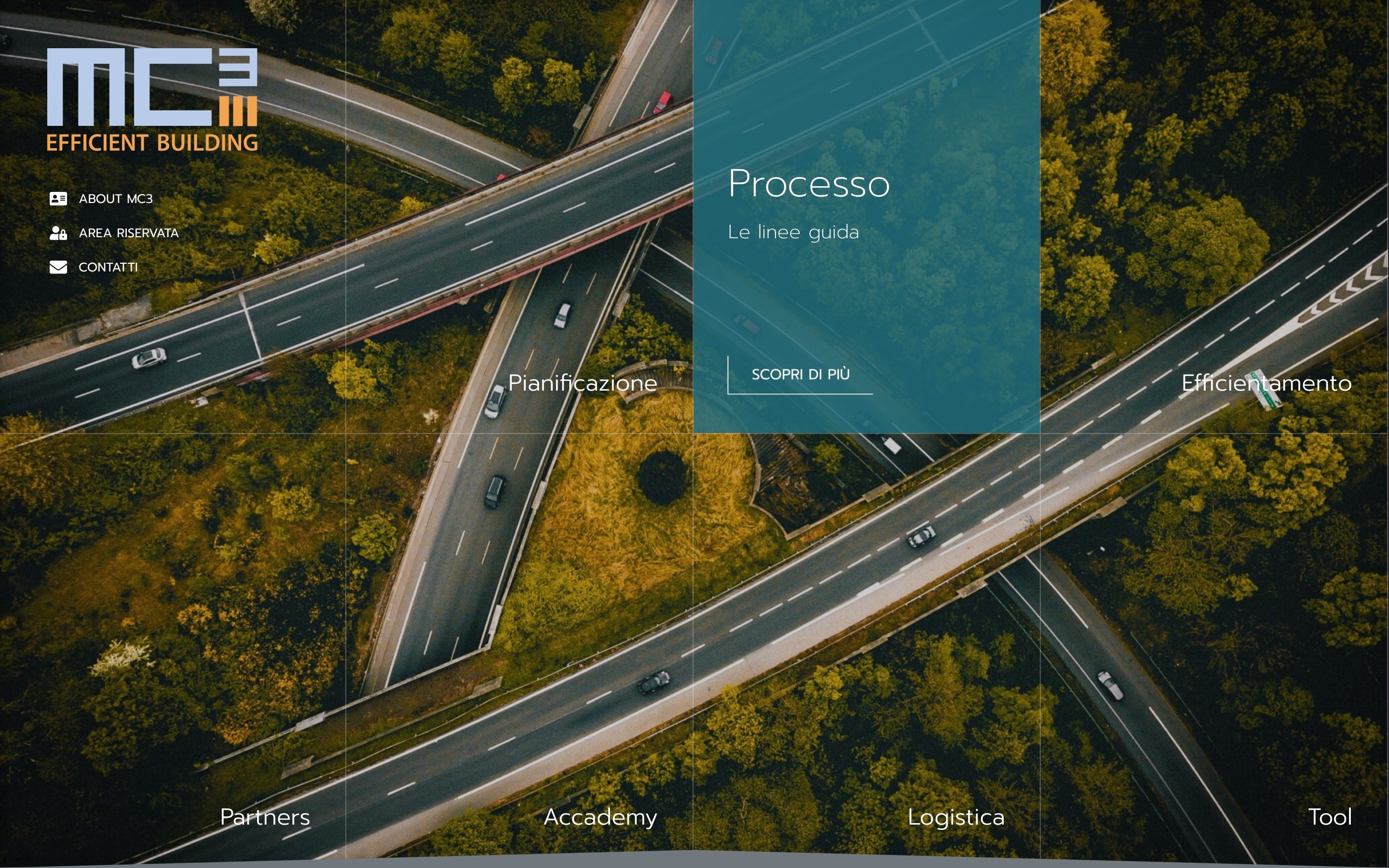Click the SCOPRI DI PIÙ button
Screen dimensions: 1389x868
[800, 375]
